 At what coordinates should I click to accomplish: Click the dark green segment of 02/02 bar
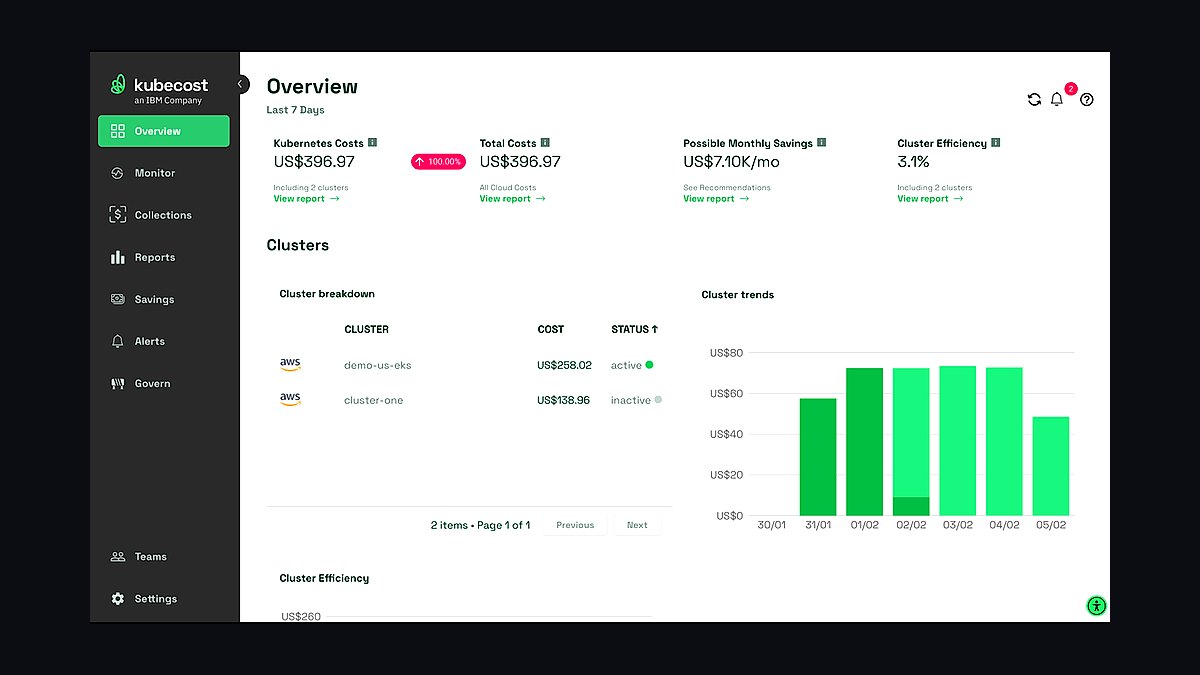[911, 507]
